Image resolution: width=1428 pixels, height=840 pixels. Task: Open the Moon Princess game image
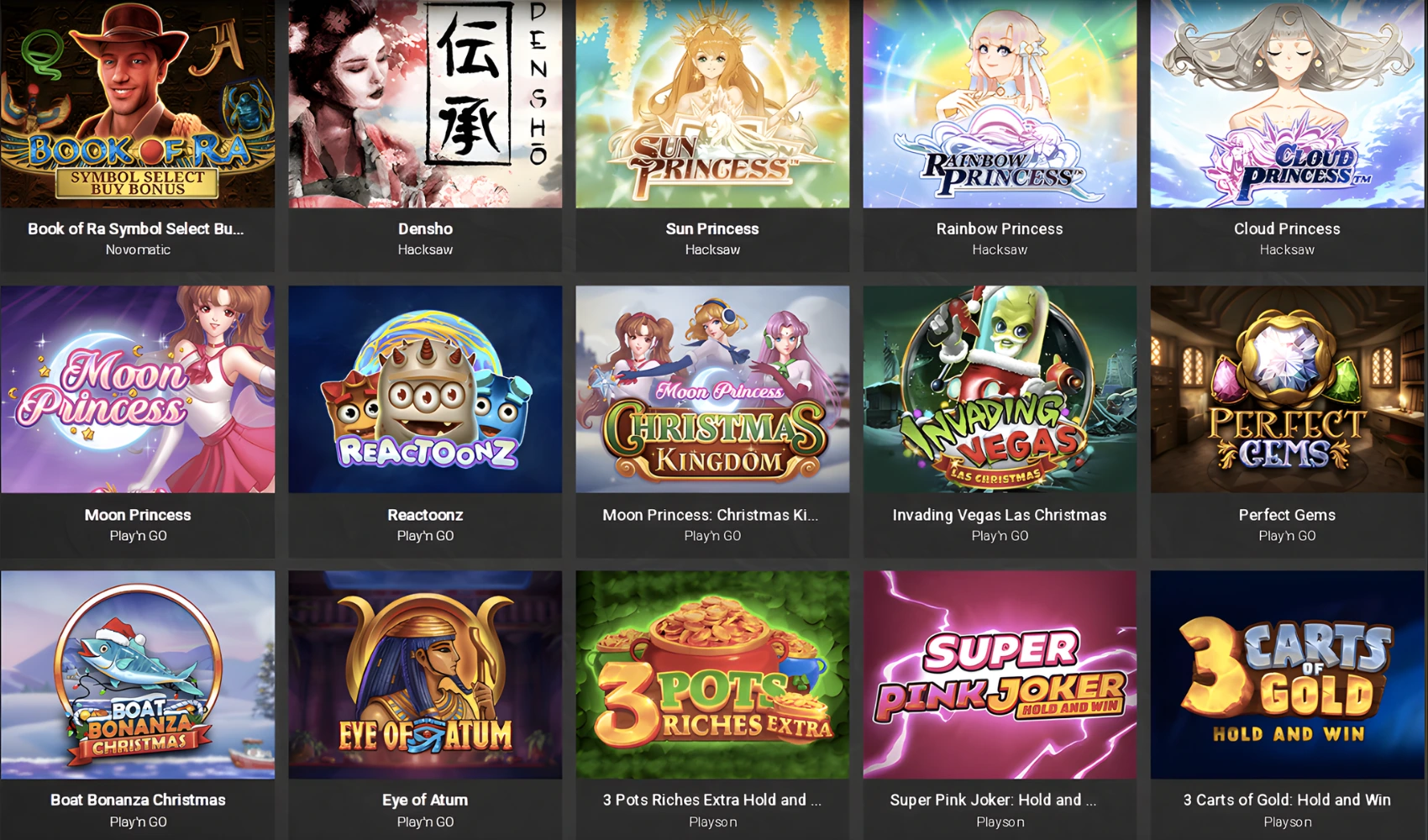click(x=138, y=389)
